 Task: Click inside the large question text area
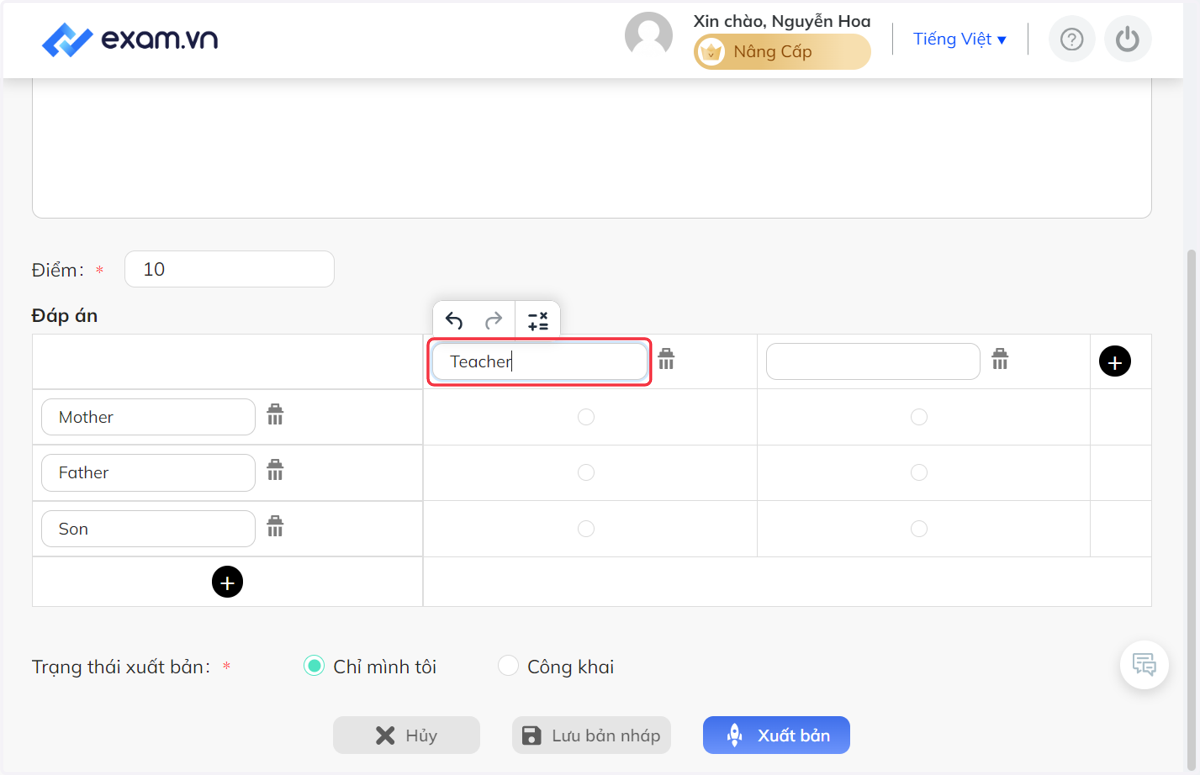[592, 148]
